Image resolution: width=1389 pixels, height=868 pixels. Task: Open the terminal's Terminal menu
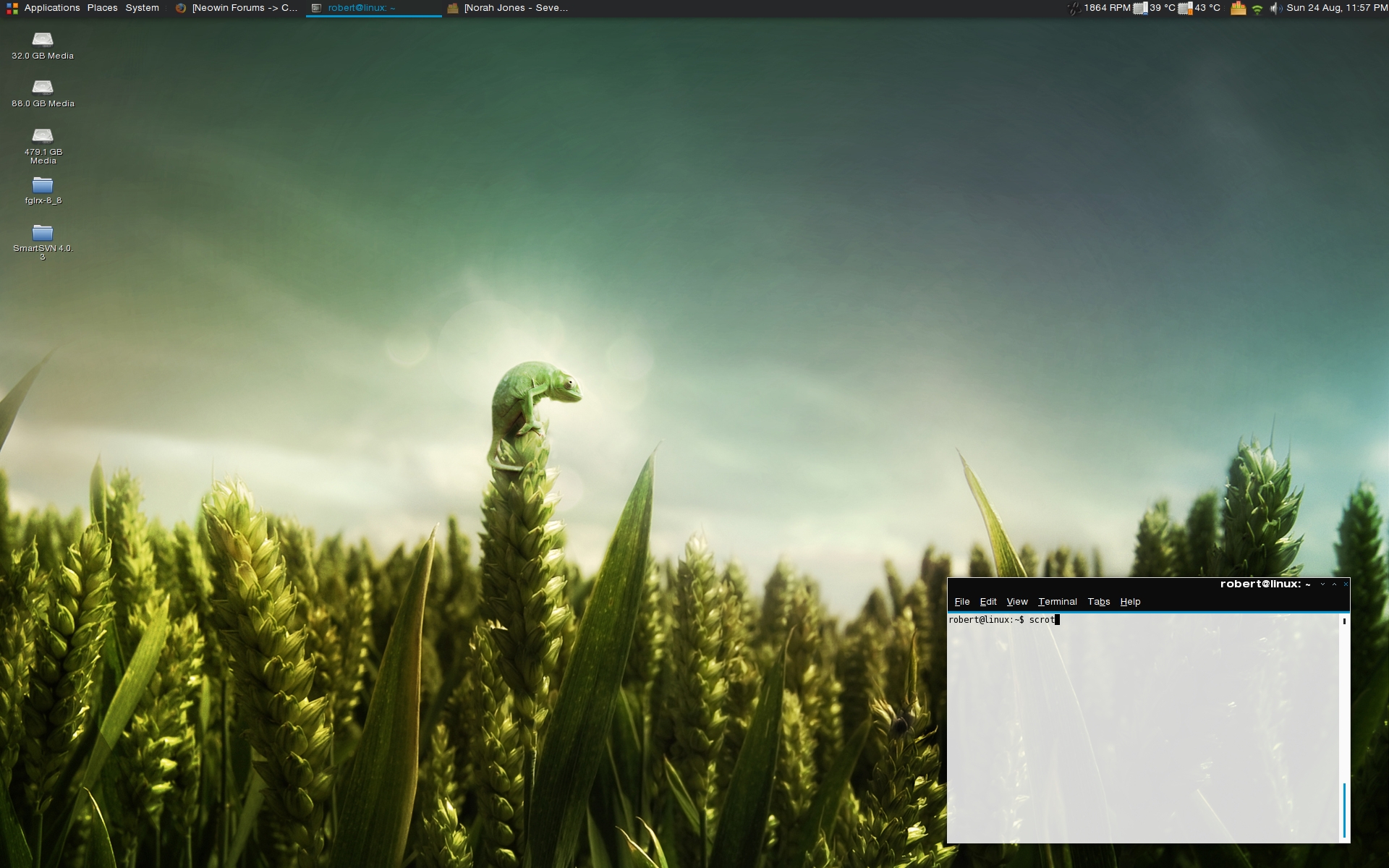(1057, 602)
